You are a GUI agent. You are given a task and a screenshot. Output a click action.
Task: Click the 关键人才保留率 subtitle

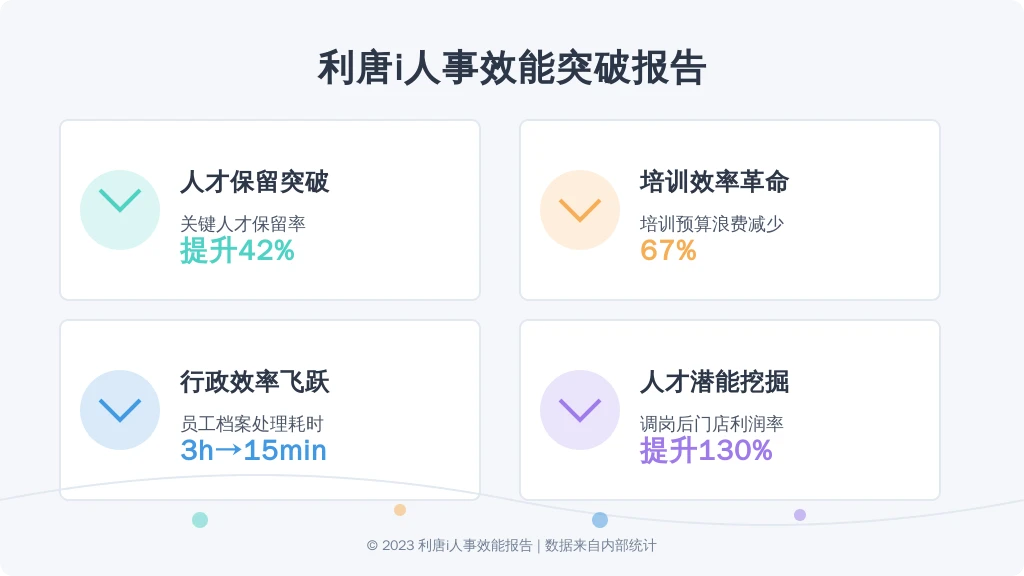[x=243, y=224]
